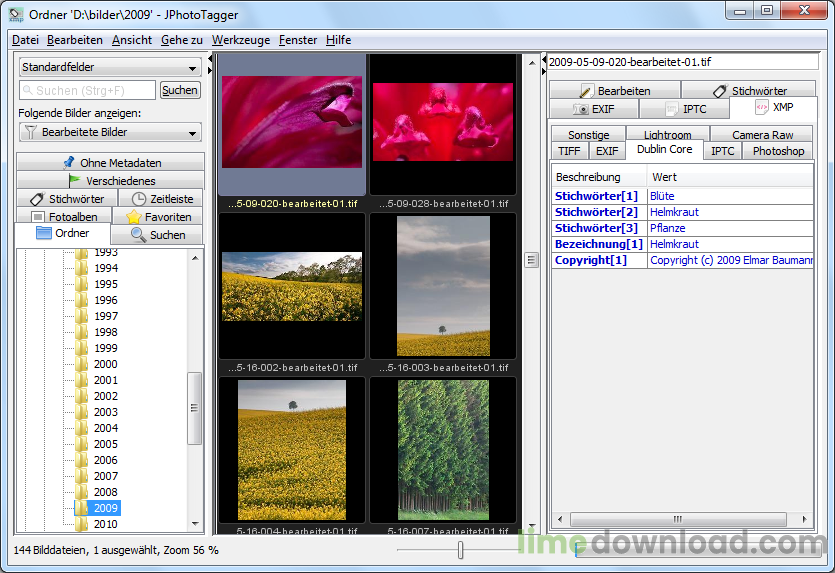Switch to the Photoshop tab

pos(778,151)
